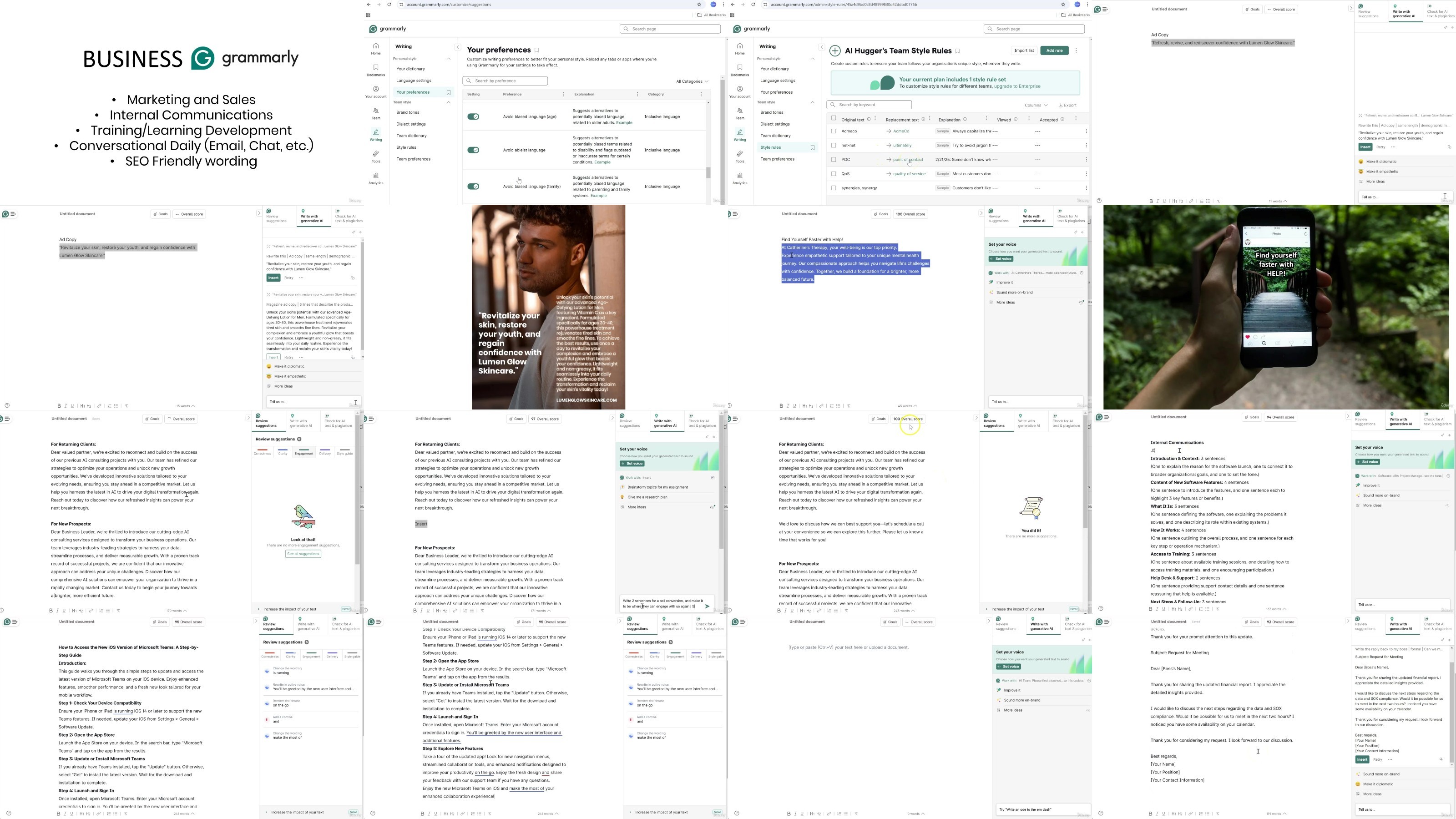The width and height of the screenshot is (1456, 819).
Task: Click the link icon in the 15 words editor
Action: pos(100,405)
